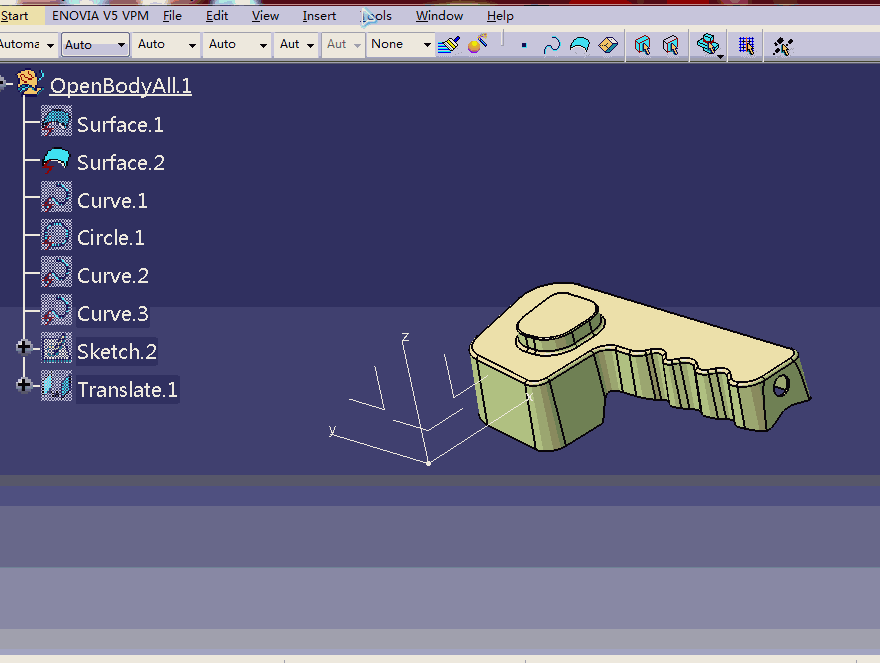This screenshot has height=663, width=880.
Task: Click the blue surface tool icon
Action: pos(580,45)
